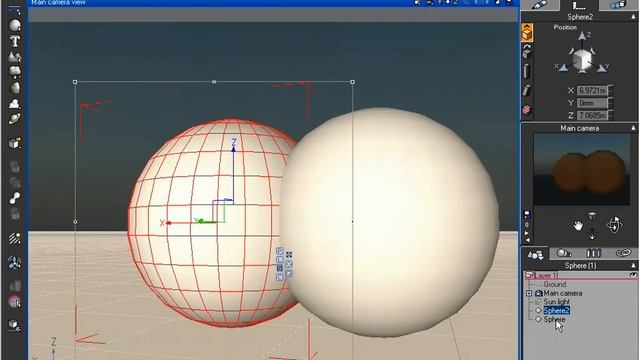Click the X position input field
This screenshot has height=360, width=640.
(592, 91)
